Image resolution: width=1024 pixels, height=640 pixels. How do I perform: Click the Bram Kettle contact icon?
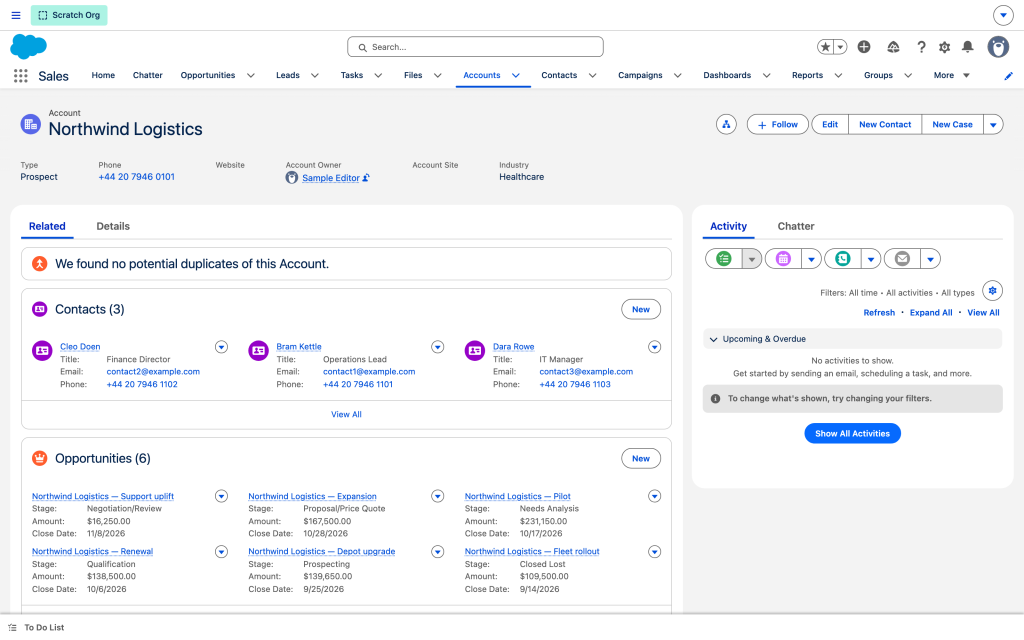(x=259, y=351)
